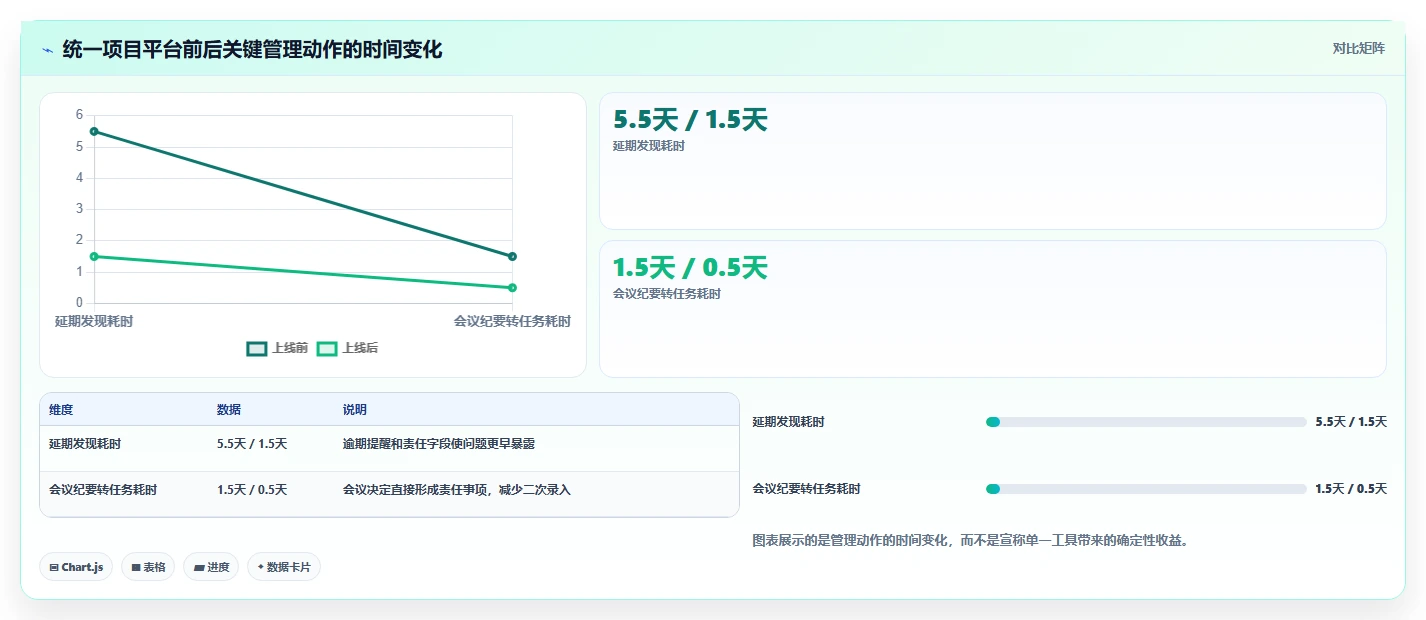Open the 5.5天 / 1.5天 data card
Viewport: 1426px width, 620px height.
click(x=992, y=161)
